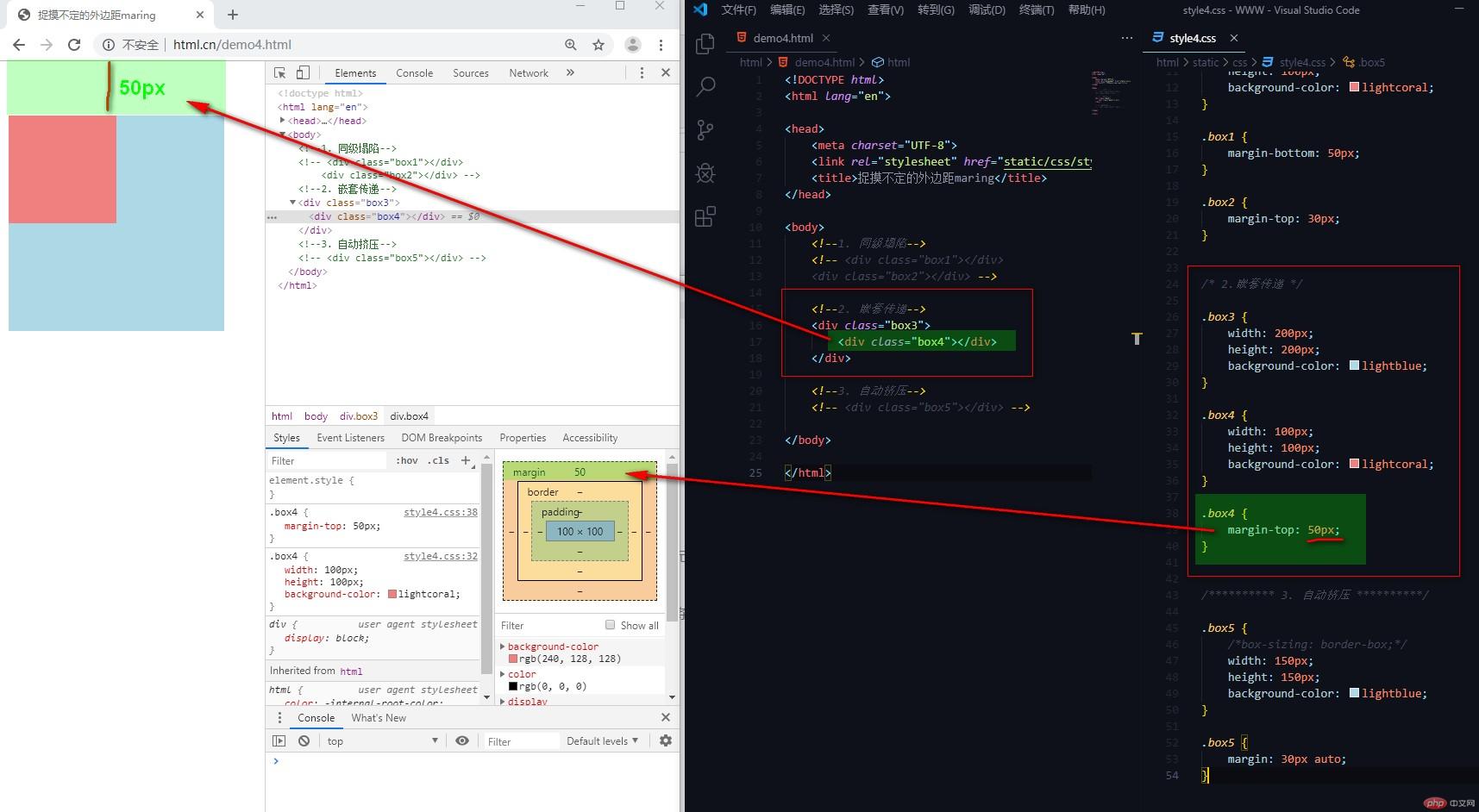Click lightcoral swatch in DevTools styles
Screen dimensions: 1479x812
(x=392, y=594)
